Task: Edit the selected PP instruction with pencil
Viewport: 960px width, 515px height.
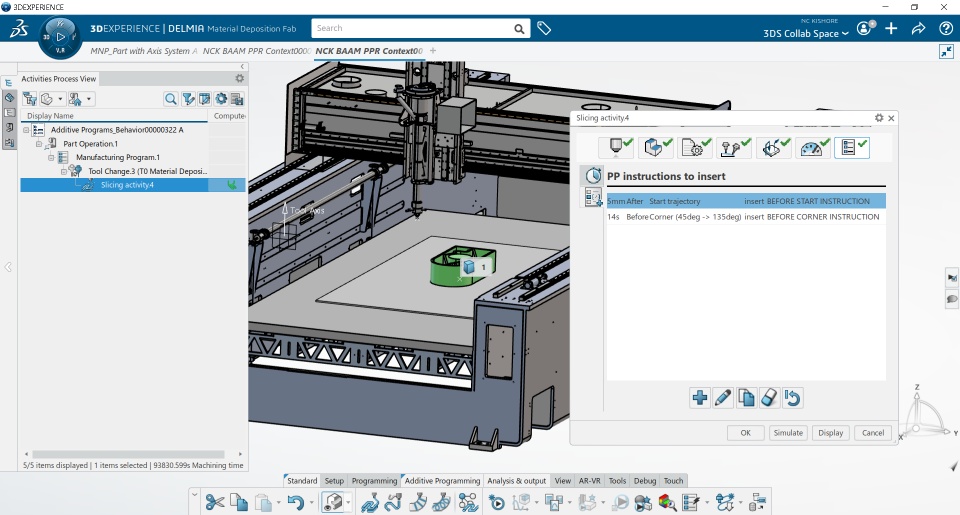Action: pyautogui.click(x=722, y=398)
